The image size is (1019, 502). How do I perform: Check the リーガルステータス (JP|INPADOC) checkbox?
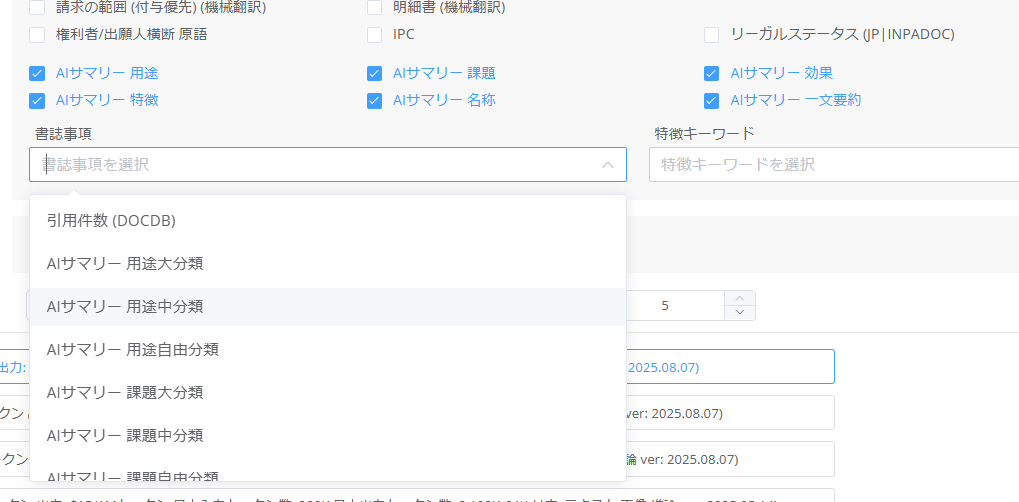coord(711,35)
